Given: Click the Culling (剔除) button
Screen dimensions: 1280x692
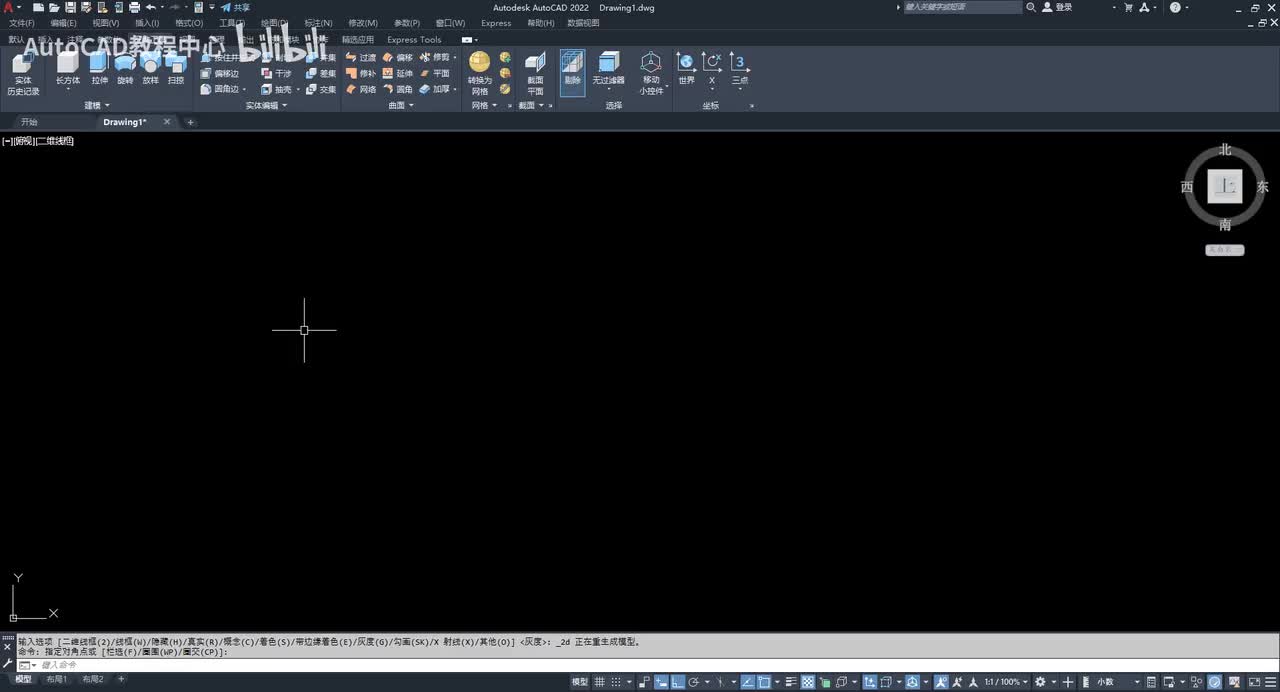Looking at the screenshot, I should click(x=572, y=72).
